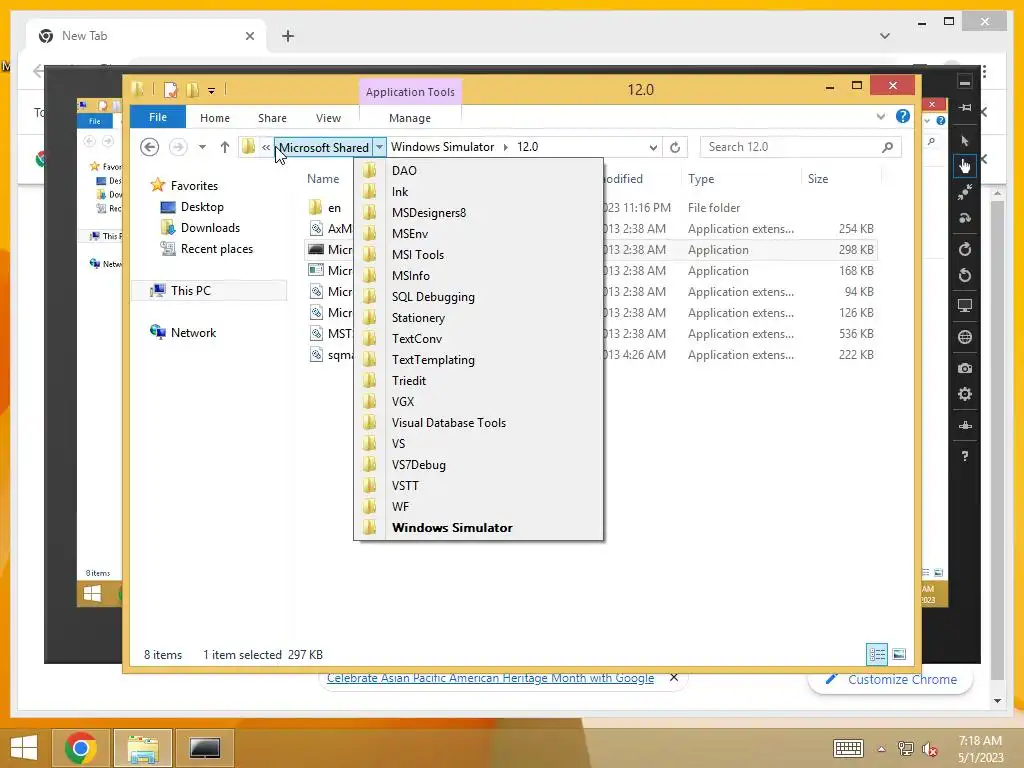1024x768 pixels.
Task: Select Downloads in navigation pane
Action: (210, 228)
